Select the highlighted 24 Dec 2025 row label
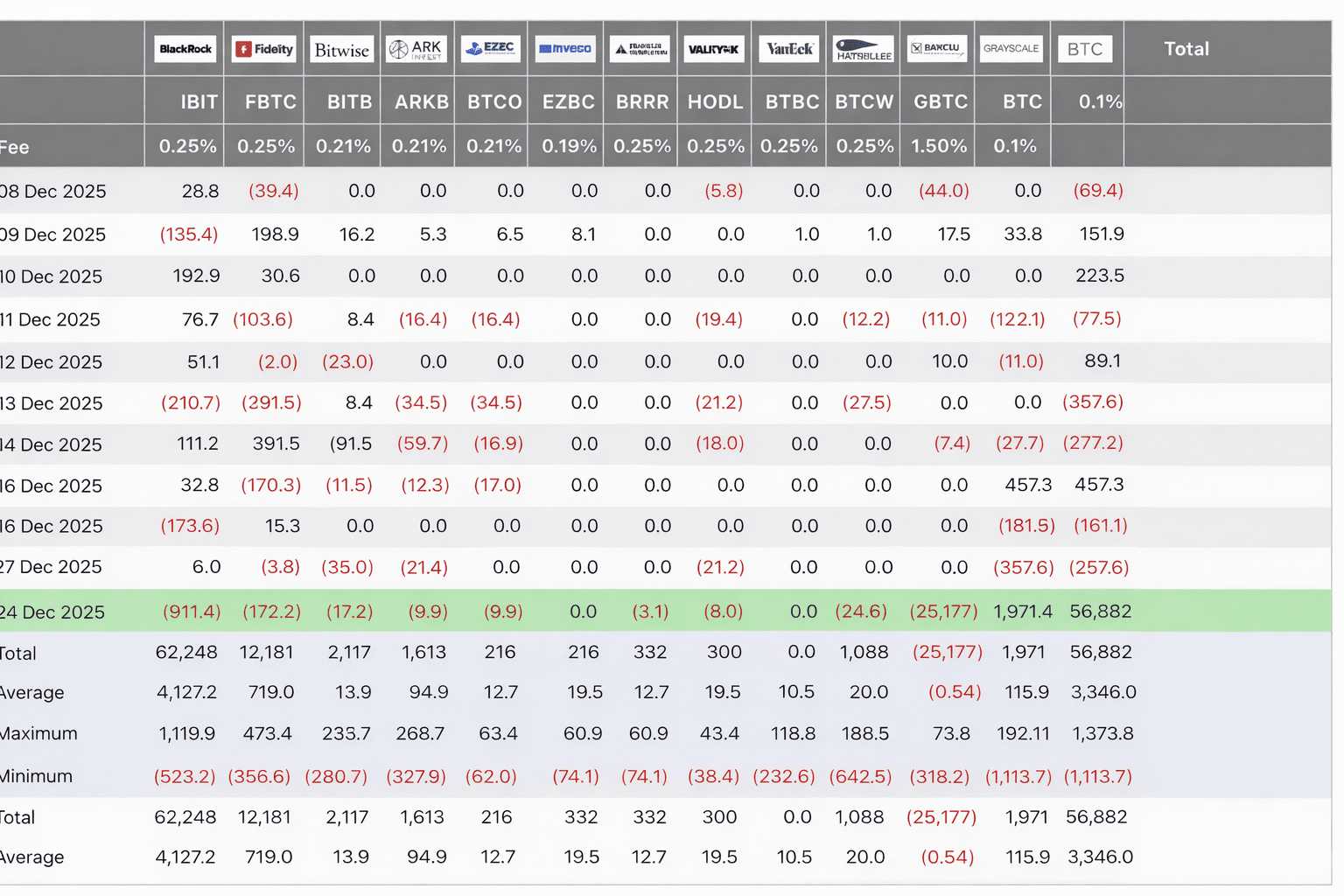Image resolution: width=1344 pixels, height=896 pixels. (x=52, y=612)
